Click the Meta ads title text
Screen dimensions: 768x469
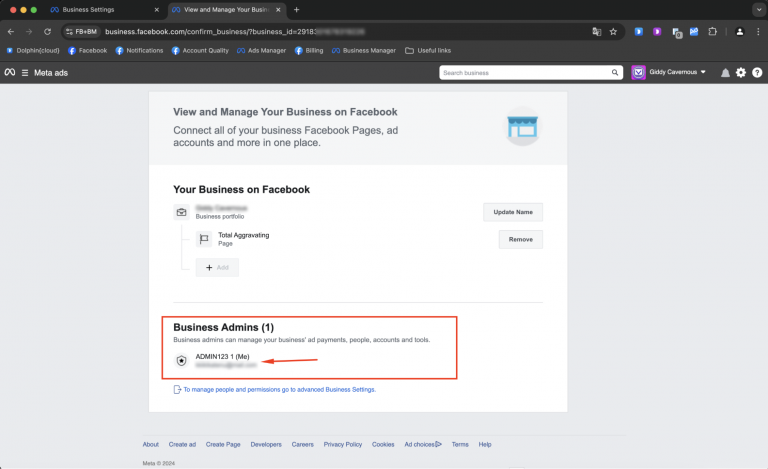[x=51, y=72]
